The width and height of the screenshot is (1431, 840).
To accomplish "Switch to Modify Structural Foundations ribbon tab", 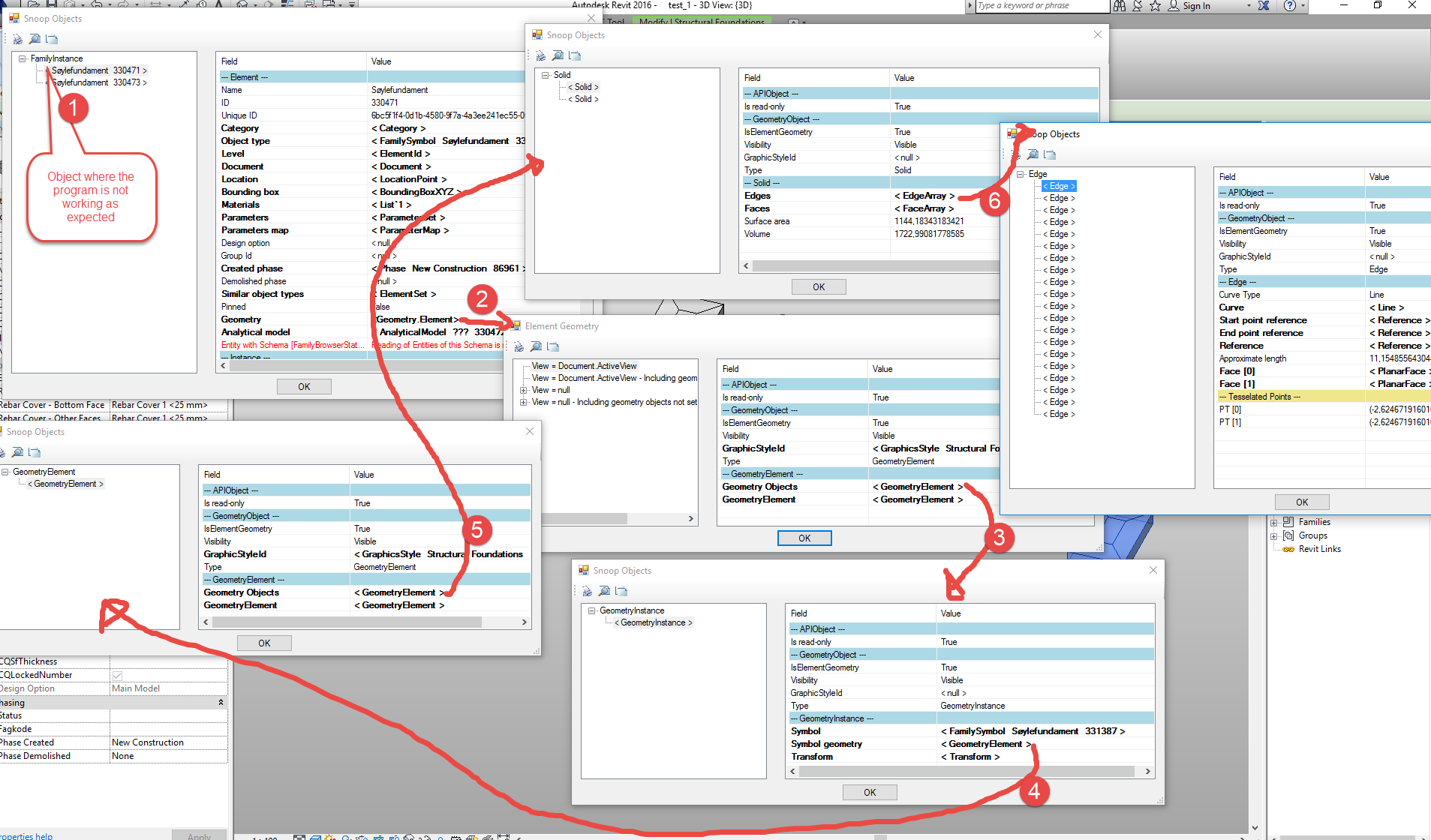I will [x=701, y=22].
